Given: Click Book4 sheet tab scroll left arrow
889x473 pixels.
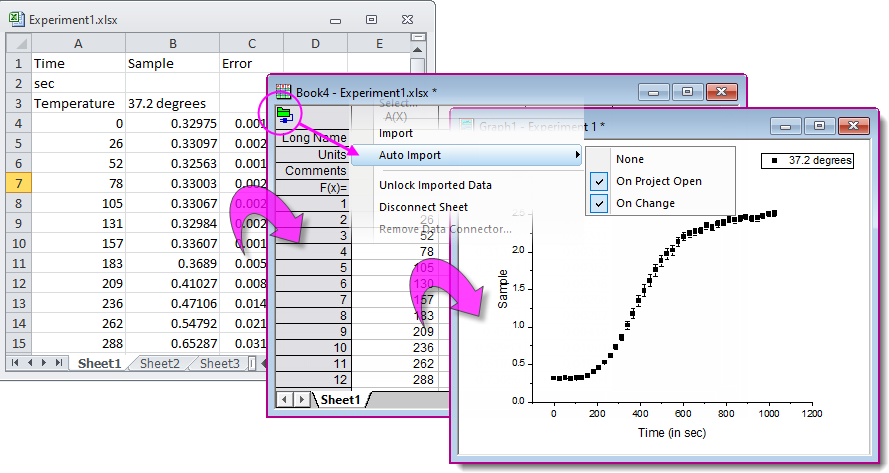Looking at the screenshot, I should pos(285,400).
